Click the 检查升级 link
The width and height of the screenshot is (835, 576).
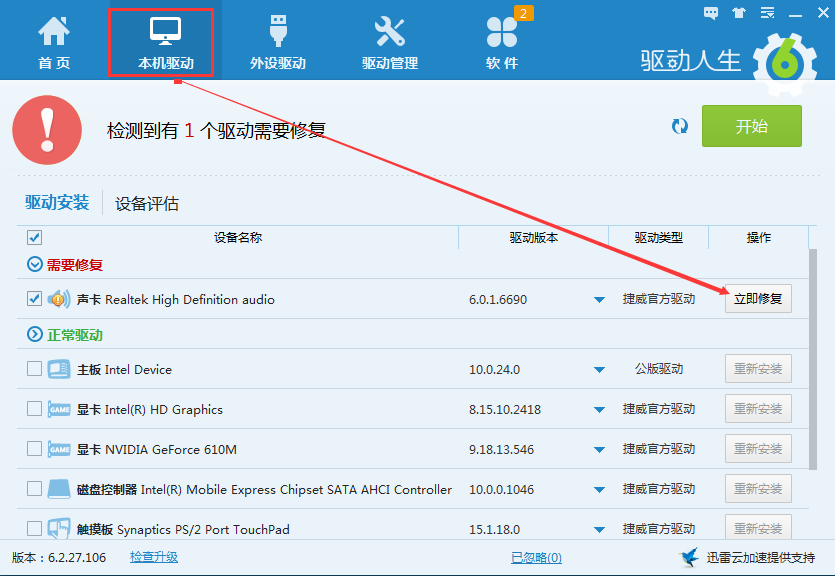(x=154, y=557)
